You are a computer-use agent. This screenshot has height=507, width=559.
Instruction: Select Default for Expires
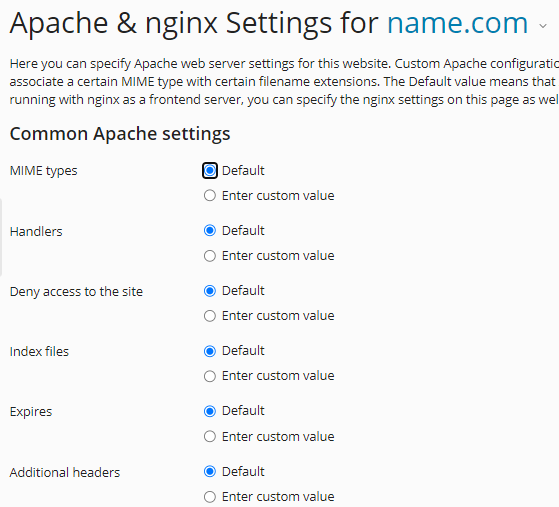[210, 411]
